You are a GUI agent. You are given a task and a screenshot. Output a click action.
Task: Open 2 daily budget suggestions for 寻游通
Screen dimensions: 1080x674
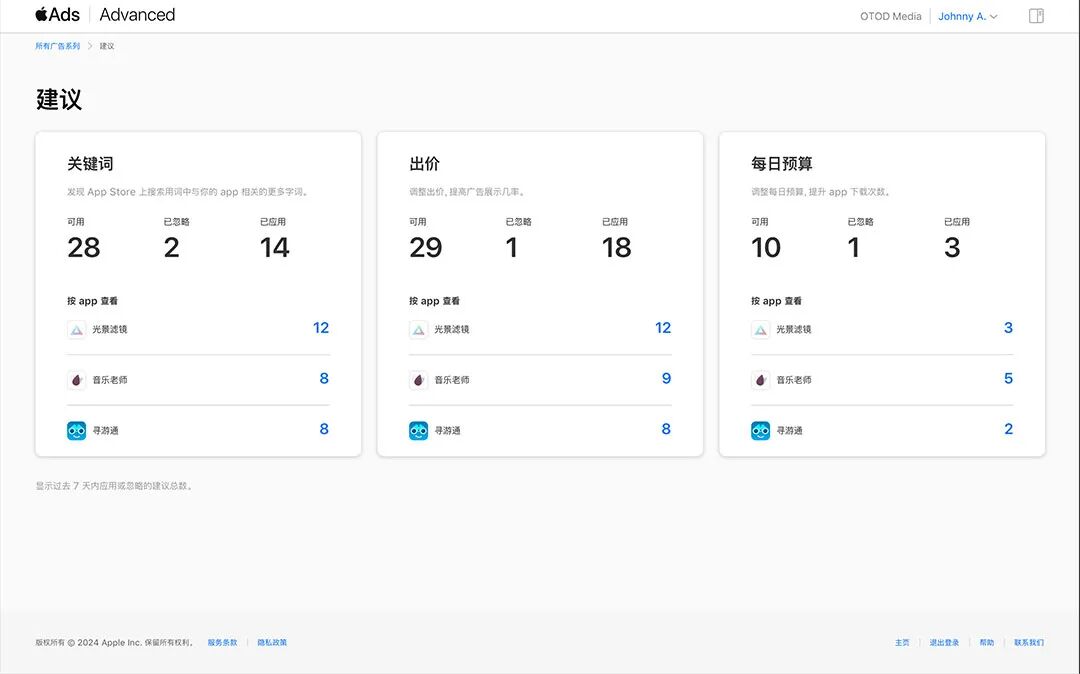1008,429
